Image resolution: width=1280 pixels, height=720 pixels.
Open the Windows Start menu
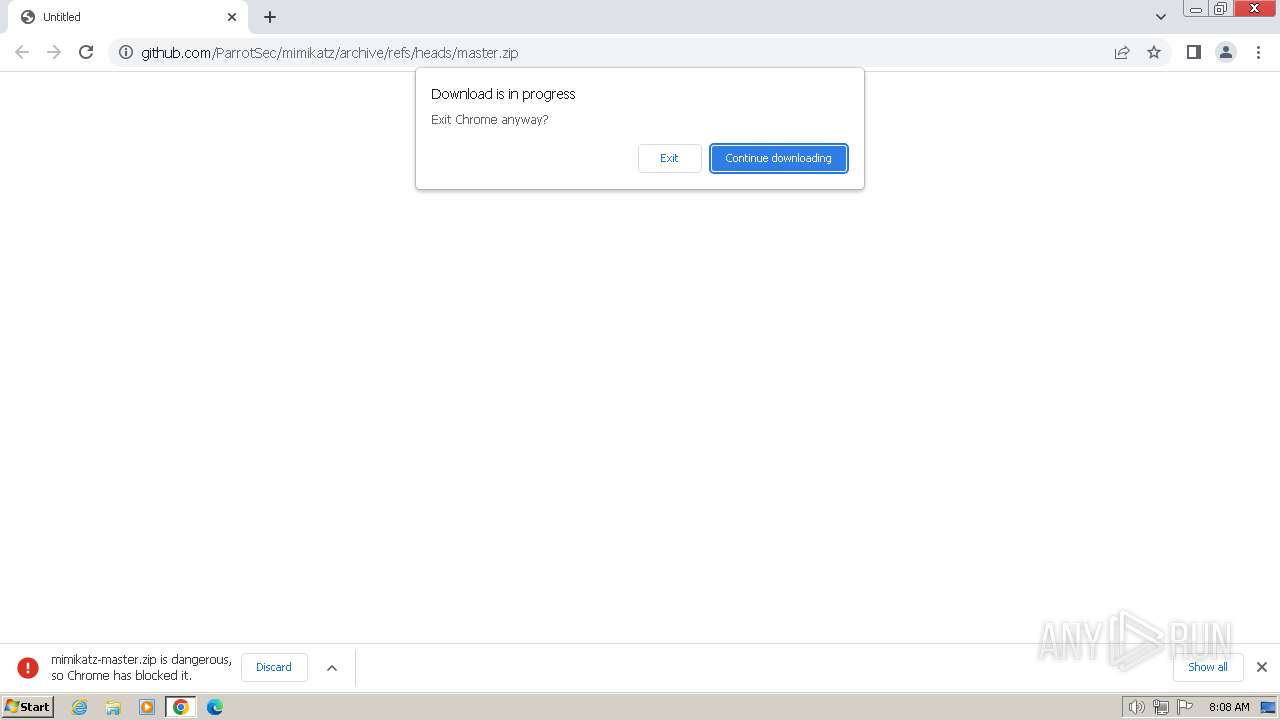28,707
